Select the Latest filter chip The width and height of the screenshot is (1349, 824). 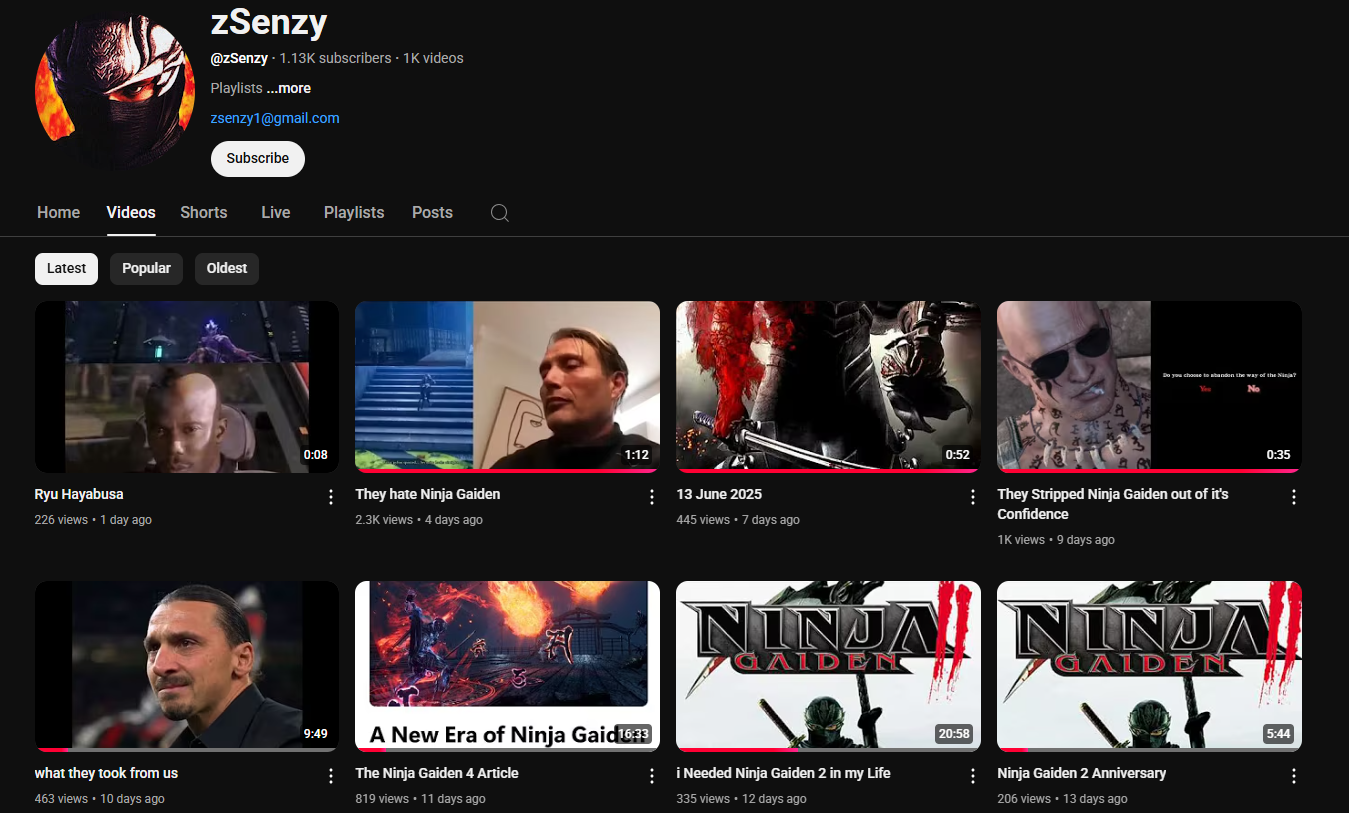(x=67, y=268)
